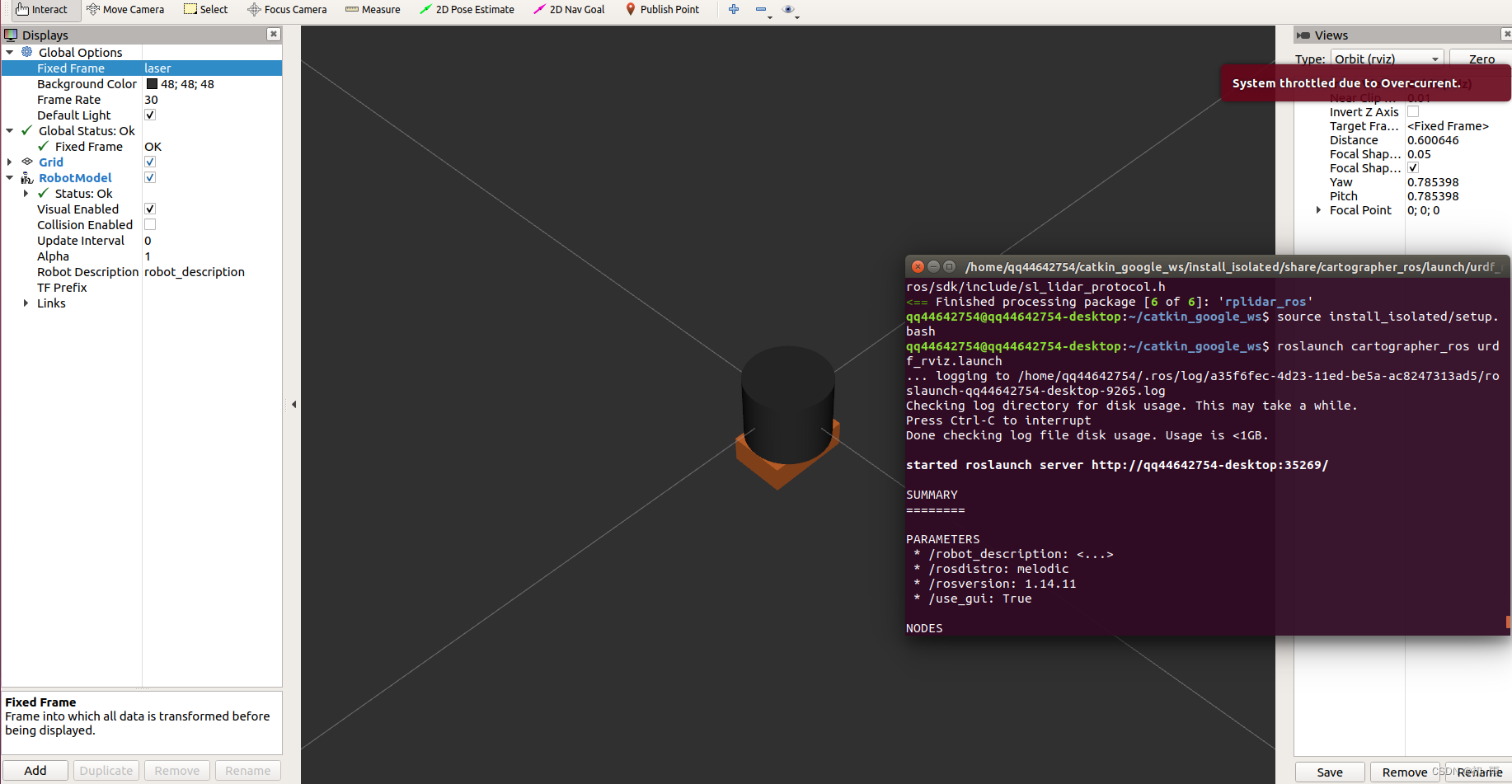Viewport: 1512px width, 784px height.
Task: Click the Save view button
Action: click(x=1330, y=772)
